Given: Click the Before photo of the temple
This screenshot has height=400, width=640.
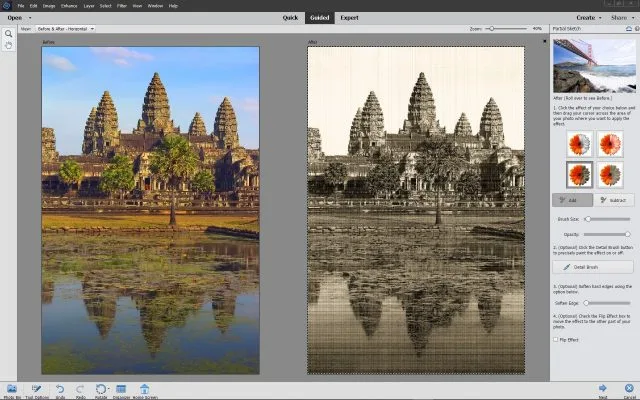Looking at the screenshot, I should 150,210.
